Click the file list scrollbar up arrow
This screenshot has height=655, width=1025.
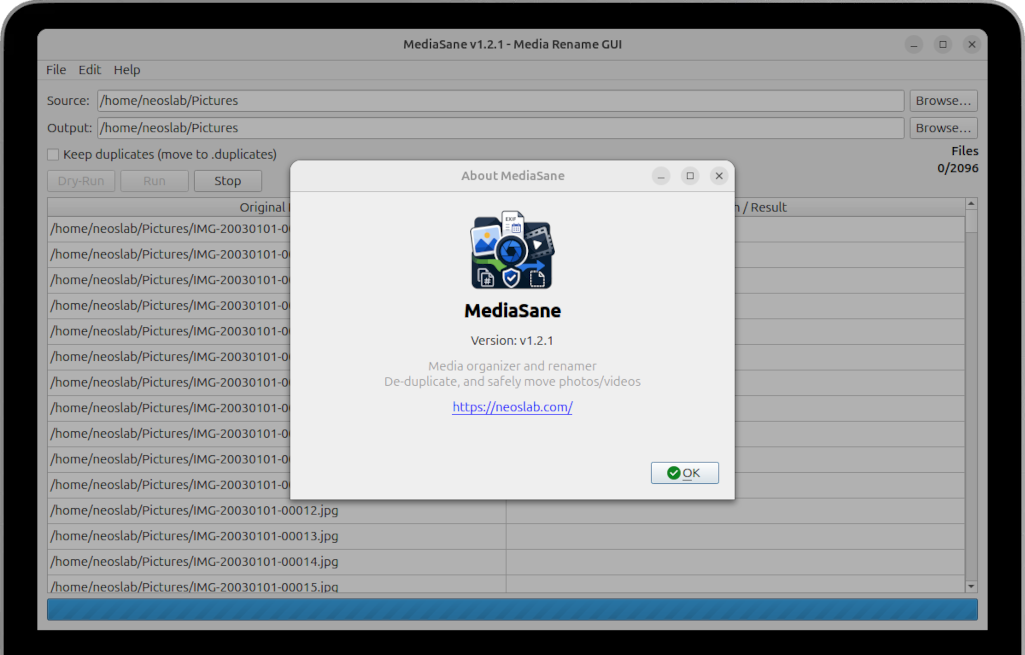pos(971,204)
